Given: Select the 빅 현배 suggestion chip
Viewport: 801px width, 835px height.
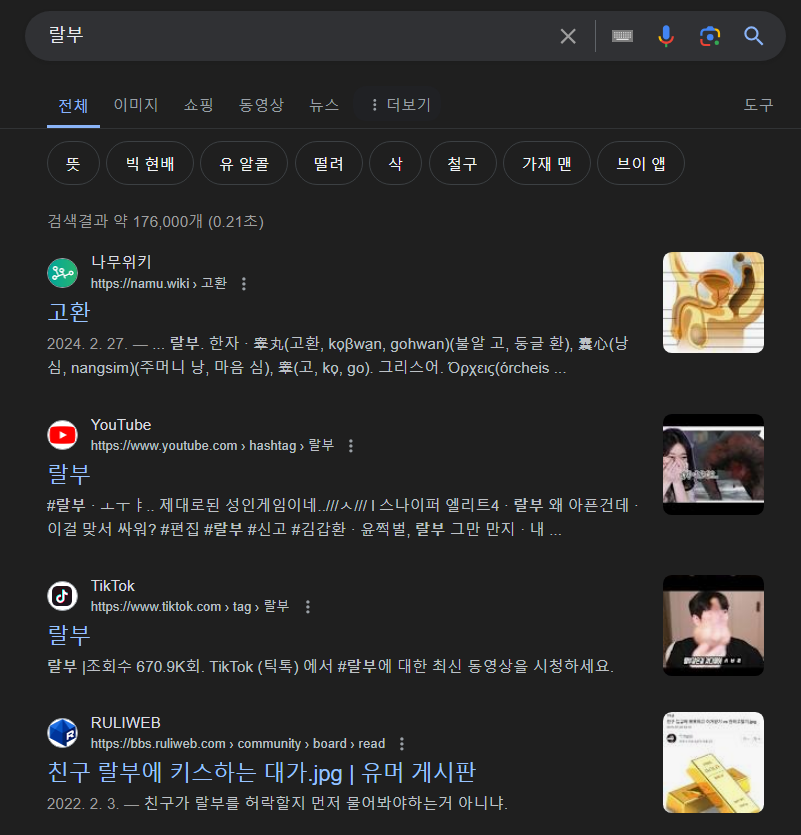Looking at the screenshot, I should click(150, 163).
